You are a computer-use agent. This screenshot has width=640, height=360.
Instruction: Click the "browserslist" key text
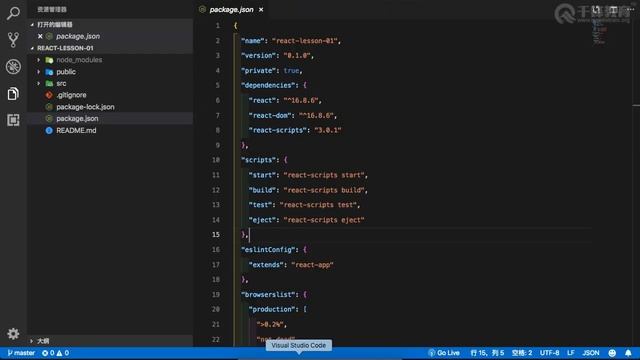point(268,294)
